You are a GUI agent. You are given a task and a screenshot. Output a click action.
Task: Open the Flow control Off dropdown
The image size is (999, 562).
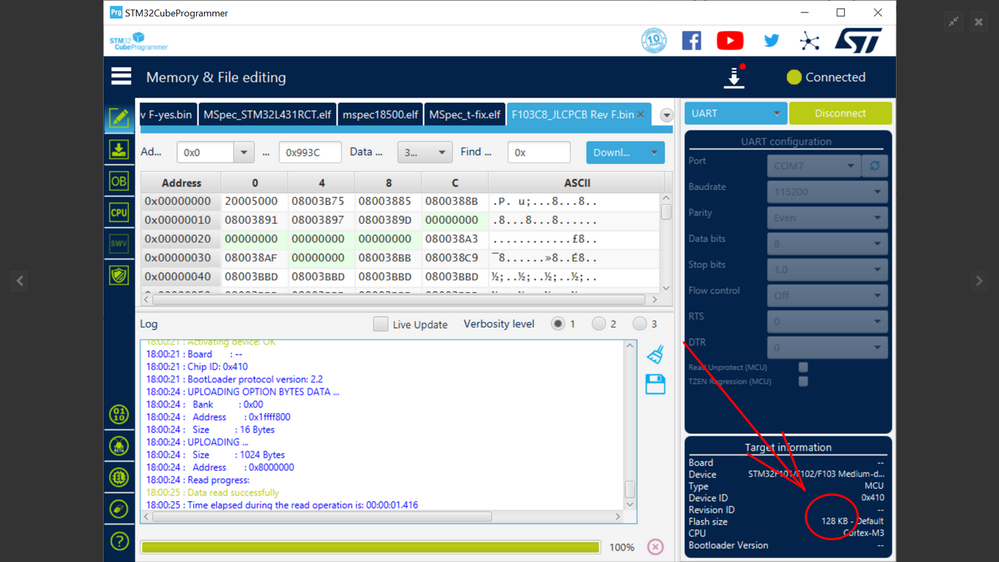827,296
